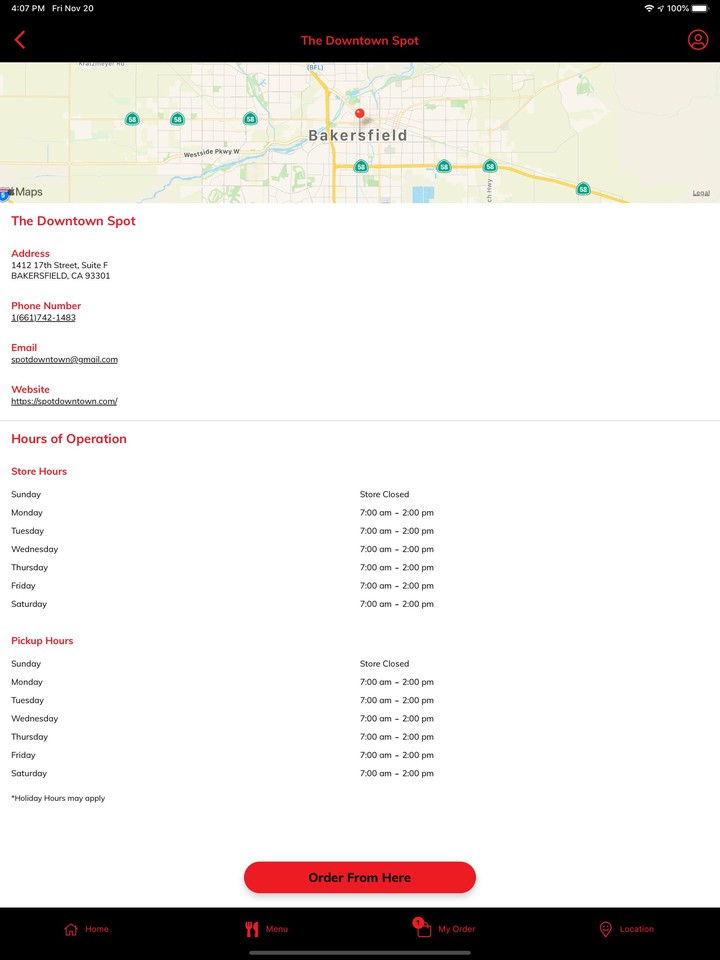
Task: Open the spotdowntown.com website link
Action: (64, 402)
